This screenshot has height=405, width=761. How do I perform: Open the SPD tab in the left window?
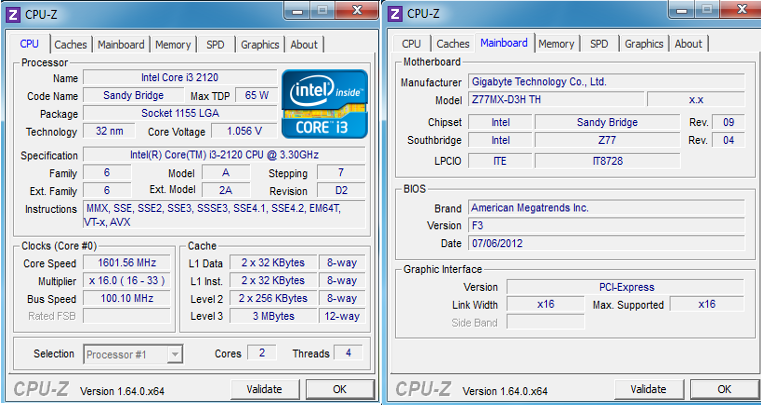tap(215, 45)
